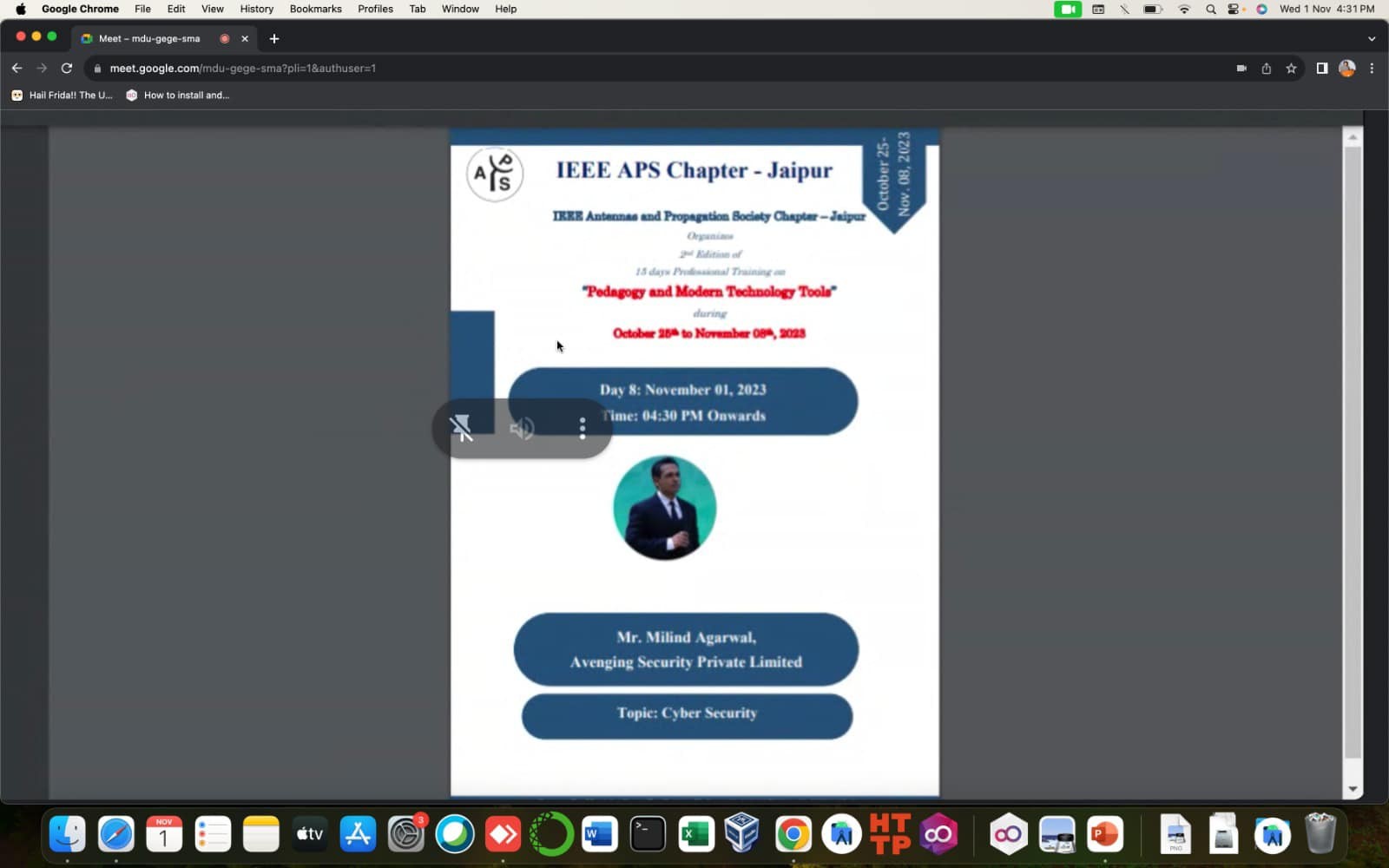The height and width of the screenshot is (868, 1389).
Task: Open the View menu
Action: [x=212, y=9]
